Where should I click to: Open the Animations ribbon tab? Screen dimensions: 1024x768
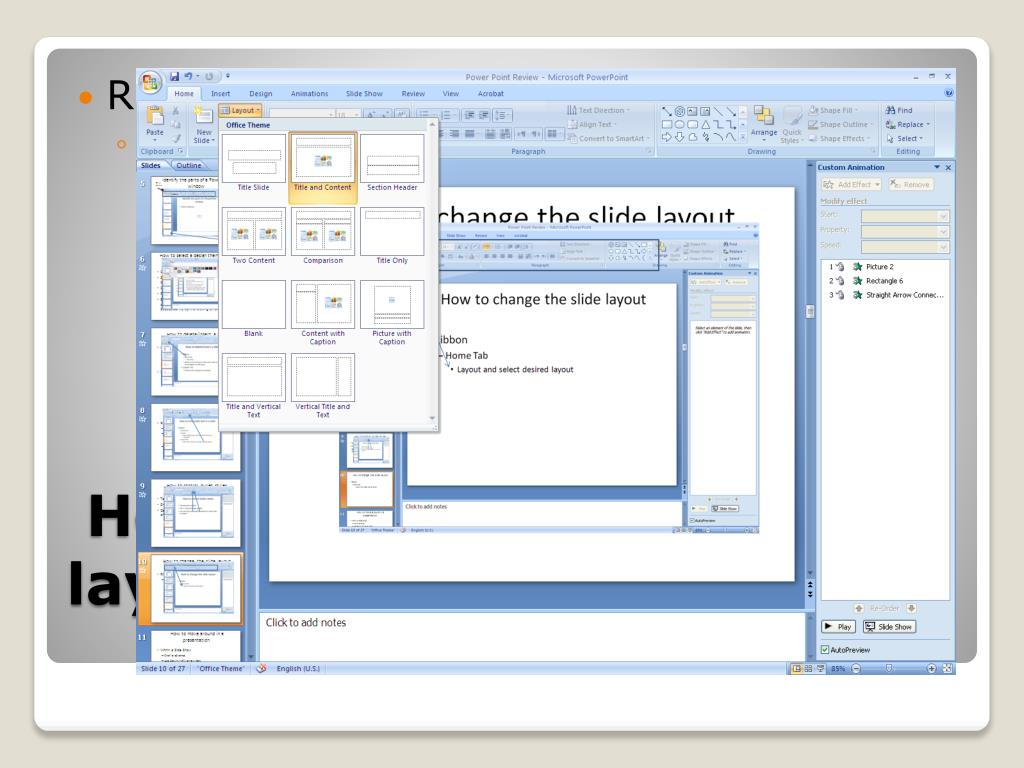pos(310,93)
